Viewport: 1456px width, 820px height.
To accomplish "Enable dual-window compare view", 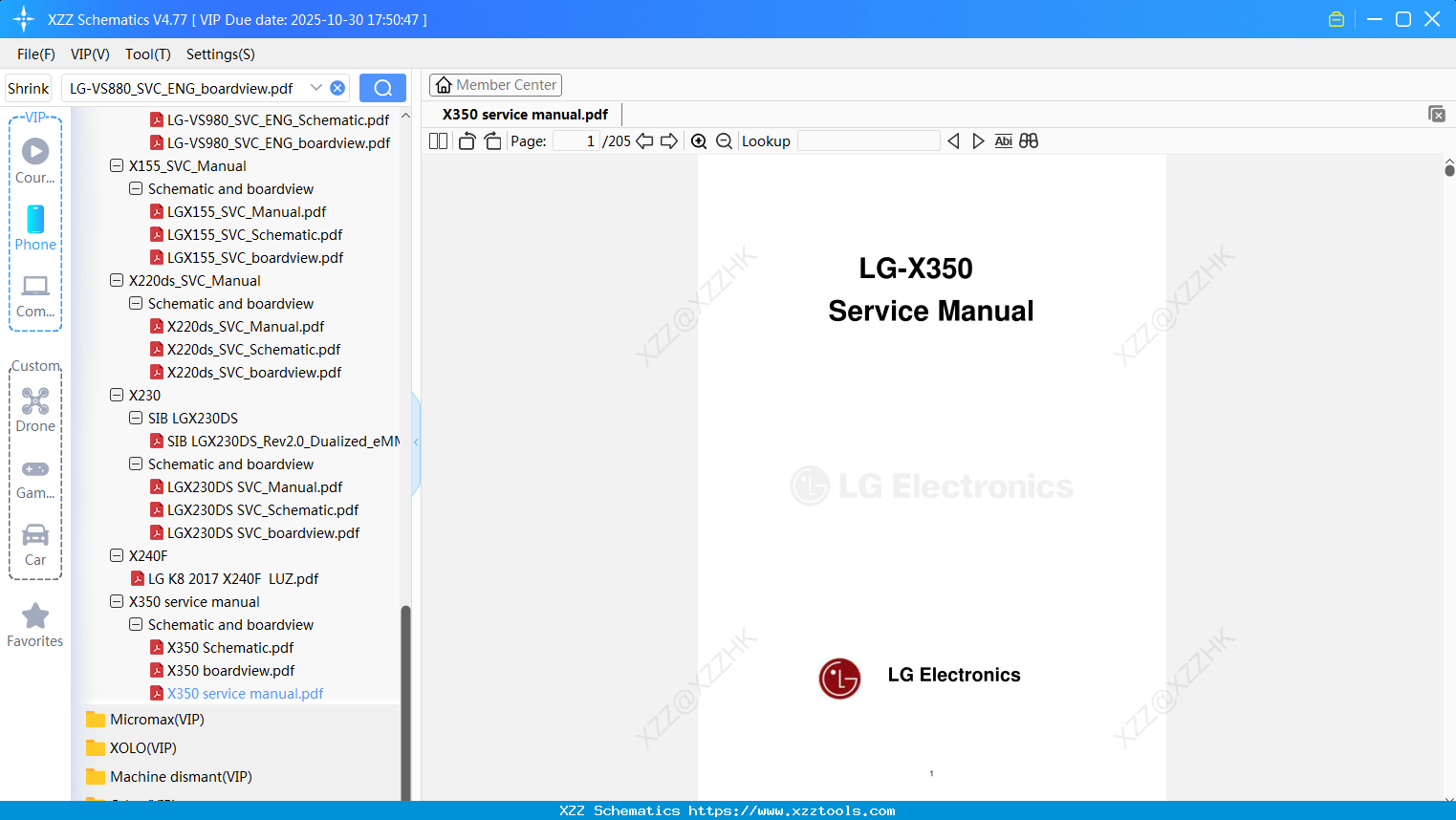I will (x=1029, y=140).
